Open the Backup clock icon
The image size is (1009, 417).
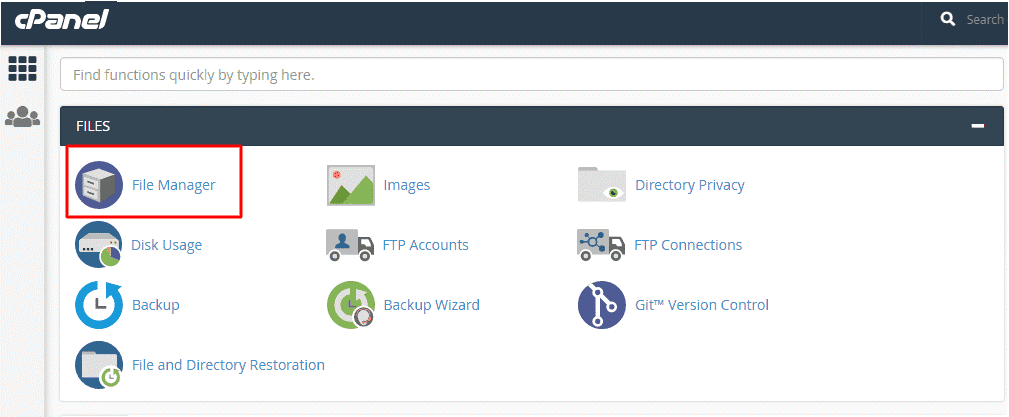click(99, 305)
